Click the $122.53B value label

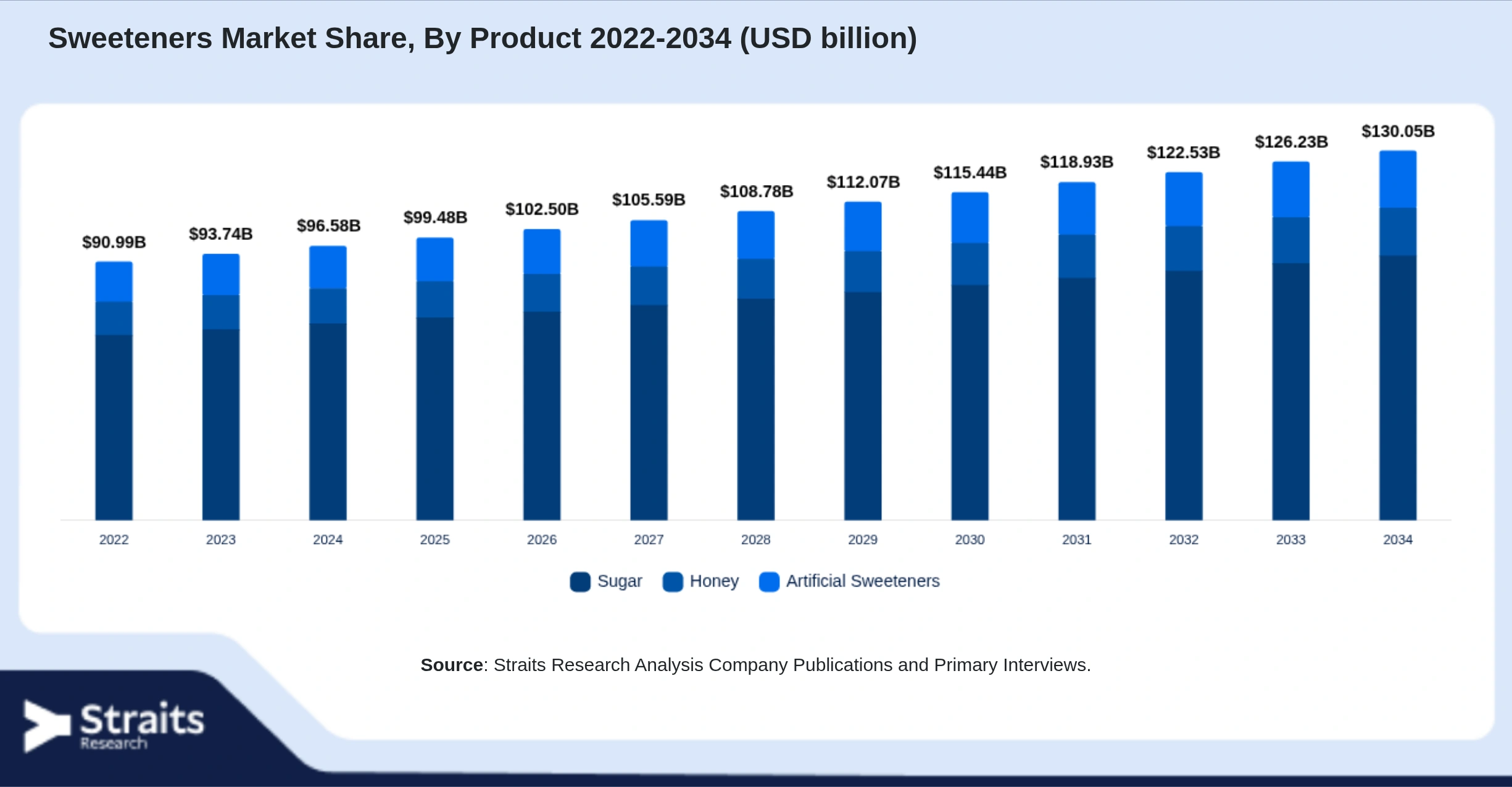1184,152
